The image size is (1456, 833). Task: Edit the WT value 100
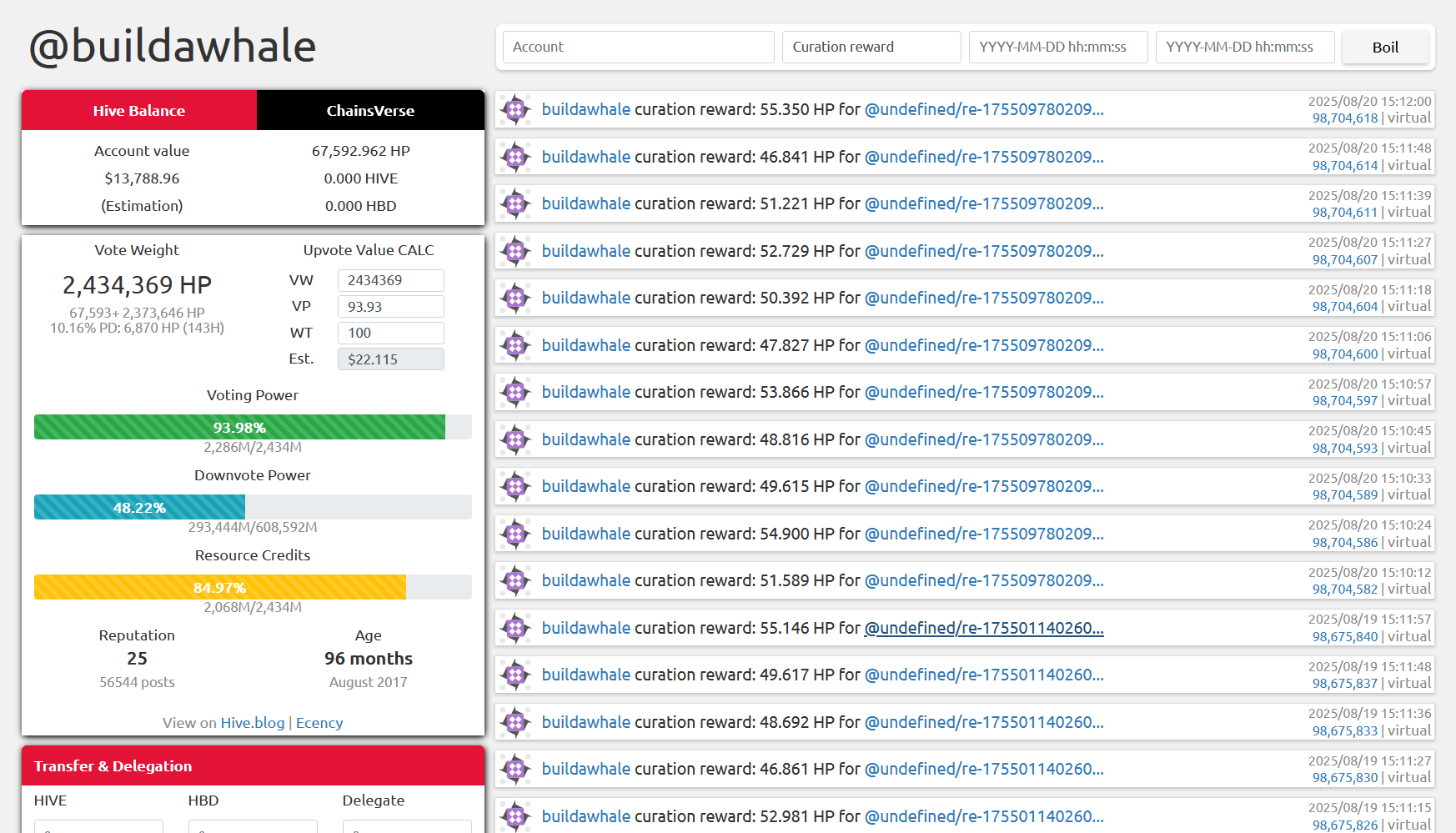click(x=391, y=333)
